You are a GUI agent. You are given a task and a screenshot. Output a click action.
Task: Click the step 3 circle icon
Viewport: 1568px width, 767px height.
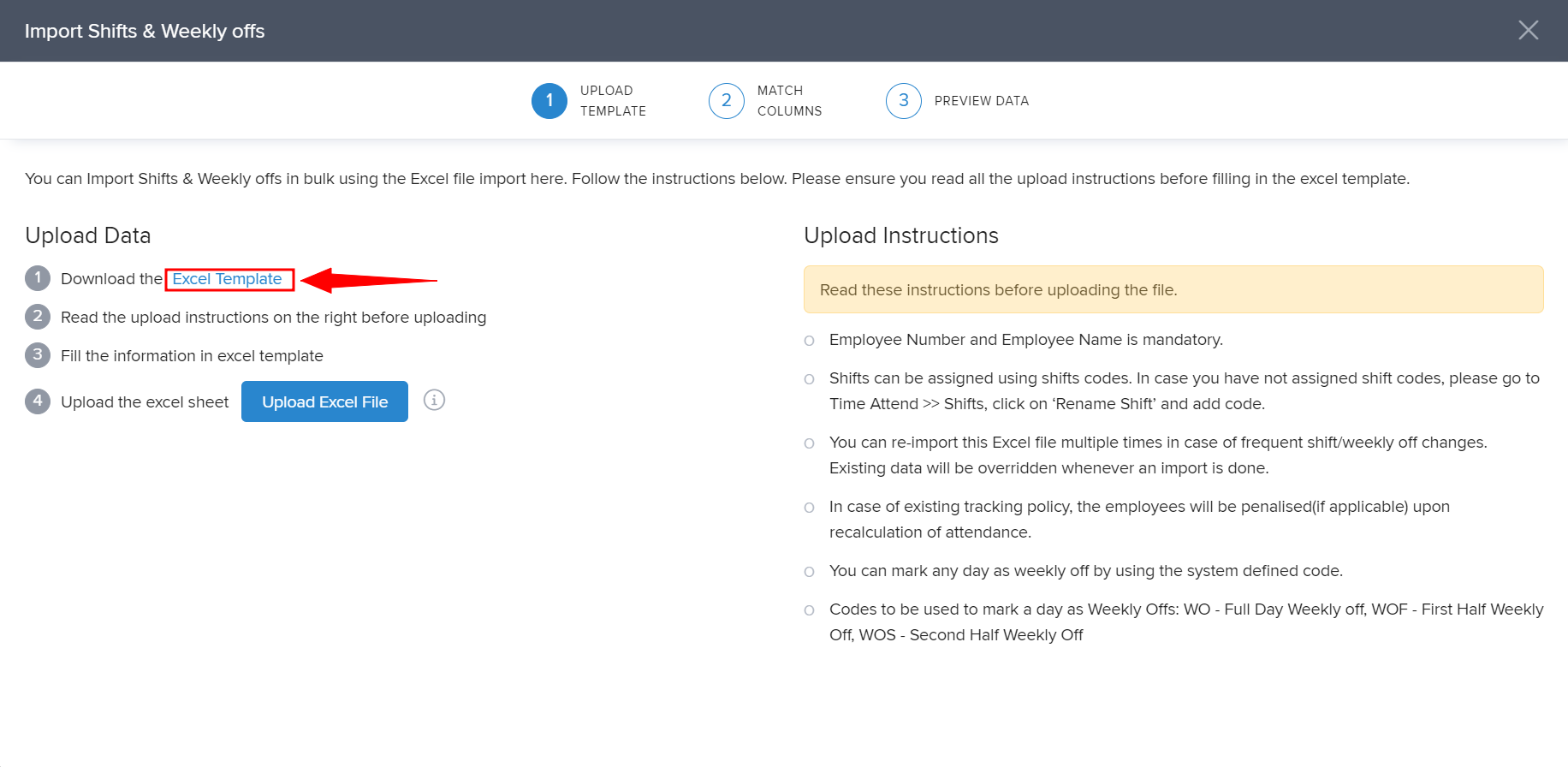[x=904, y=101]
